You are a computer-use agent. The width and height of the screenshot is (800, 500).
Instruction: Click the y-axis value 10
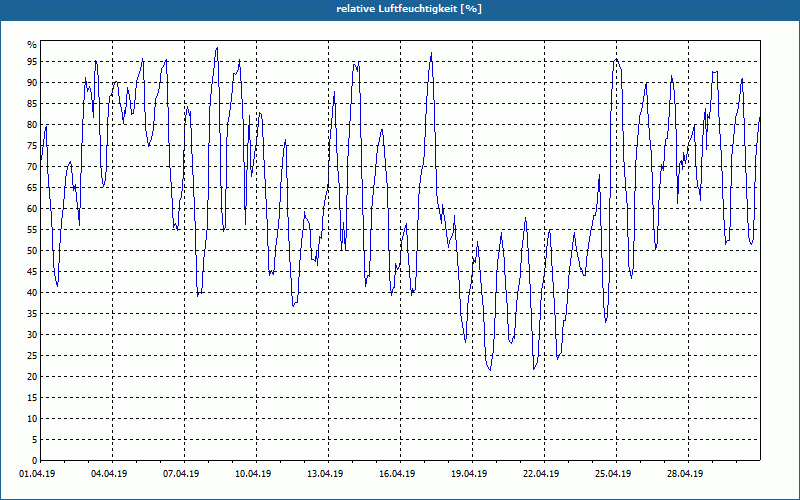[x=32, y=419]
